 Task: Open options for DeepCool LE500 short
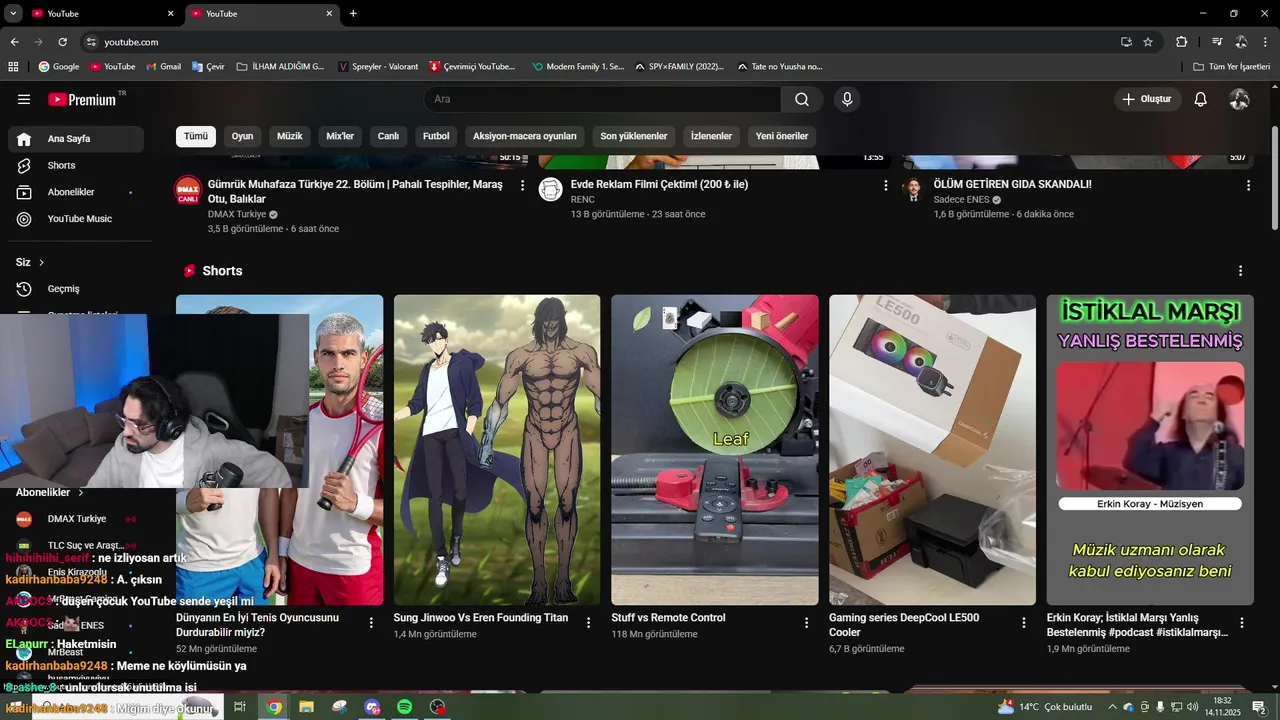pos(1024,622)
